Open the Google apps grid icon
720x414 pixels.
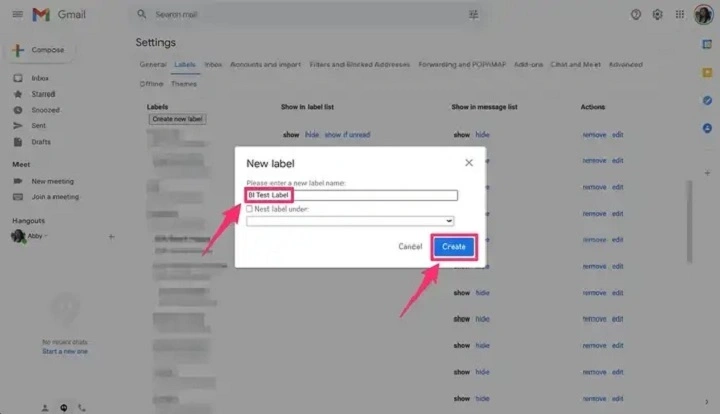tap(679, 15)
